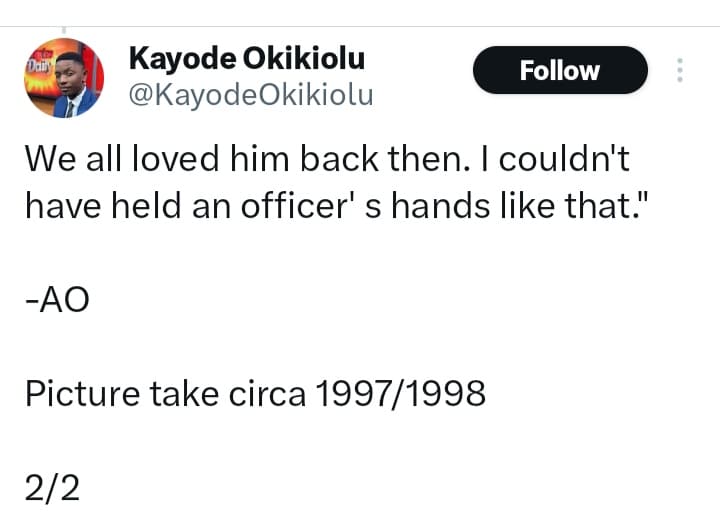Open Kayode Okikiolu's profile picture
Screen dimensions: 720x521
click(x=63, y=79)
